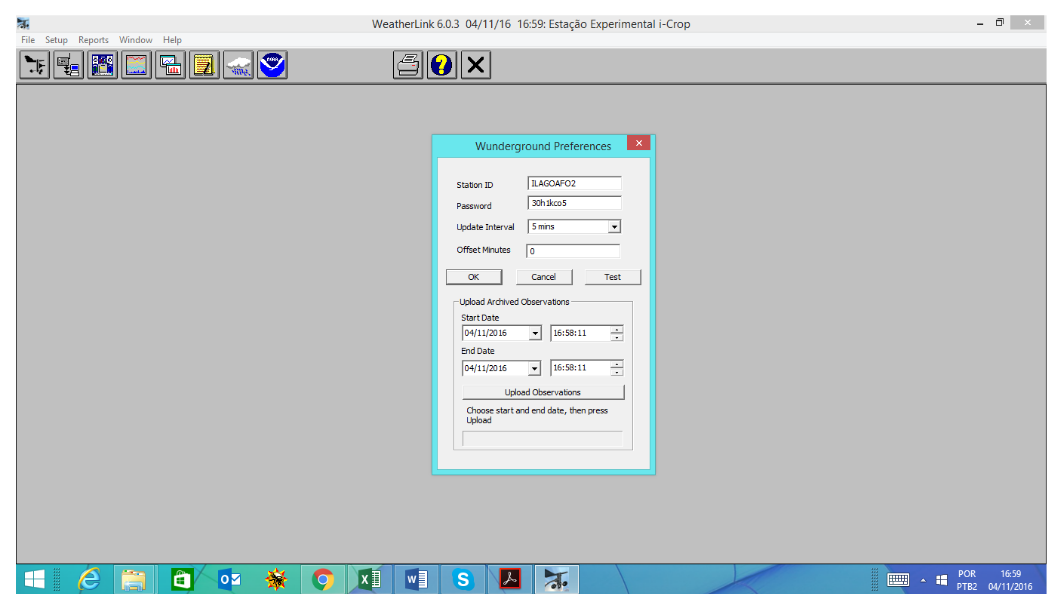This screenshot has height=611, width=1064.
Task: Open the strip chart toolbar icon
Action: [x=137, y=66]
